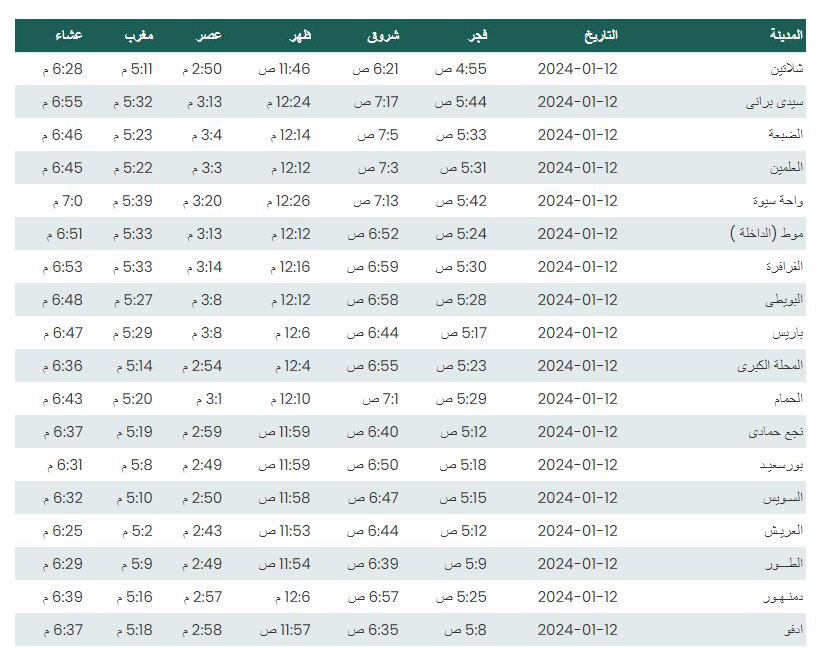
Task: Click the بورسعيد city cell
Action: pos(781,465)
